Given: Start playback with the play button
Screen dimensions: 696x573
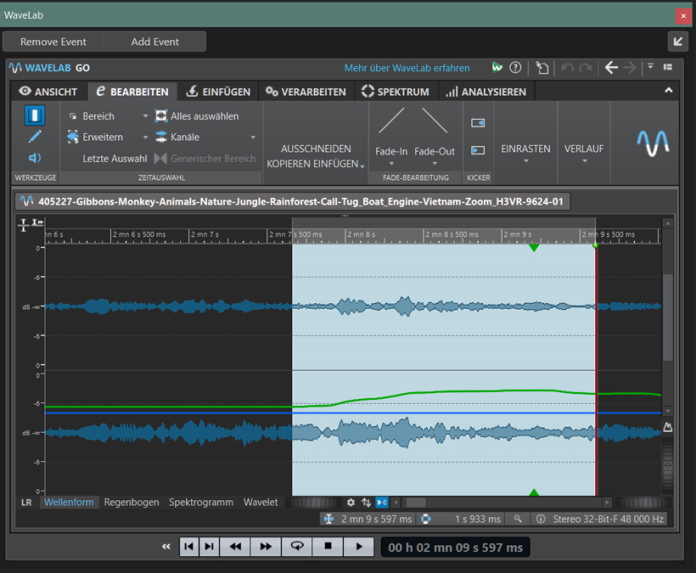Looking at the screenshot, I should pyautogui.click(x=359, y=546).
